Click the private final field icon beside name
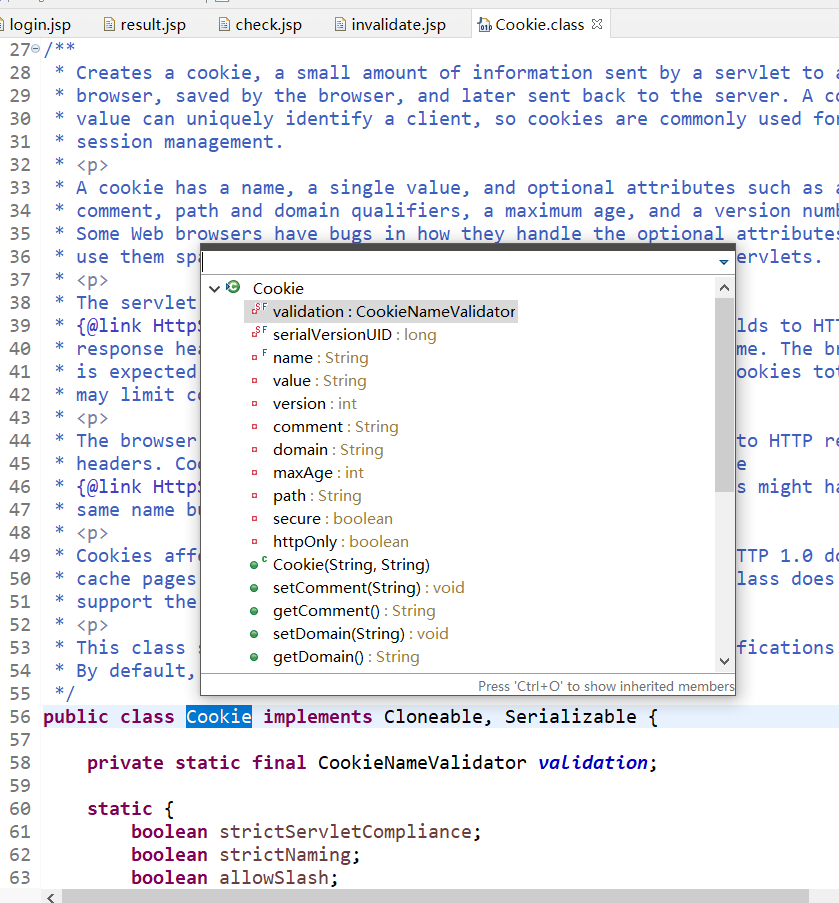This screenshot has width=839, height=903. click(x=258, y=356)
